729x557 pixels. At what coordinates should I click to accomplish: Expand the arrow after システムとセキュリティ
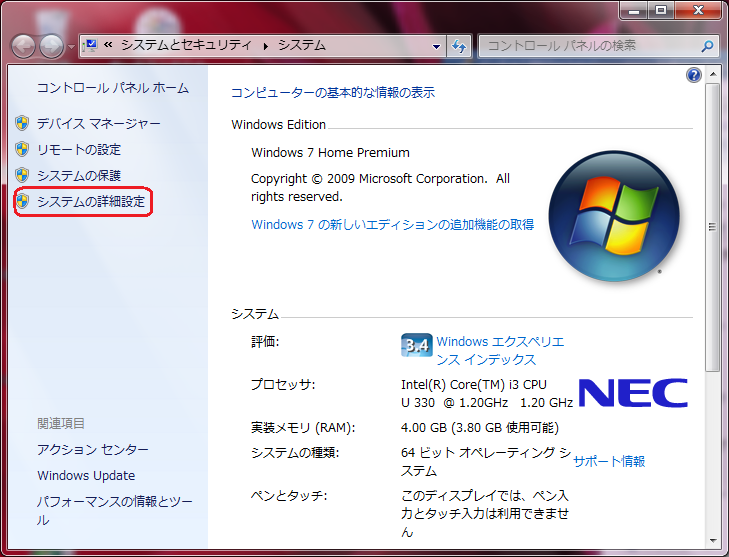tap(265, 46)
